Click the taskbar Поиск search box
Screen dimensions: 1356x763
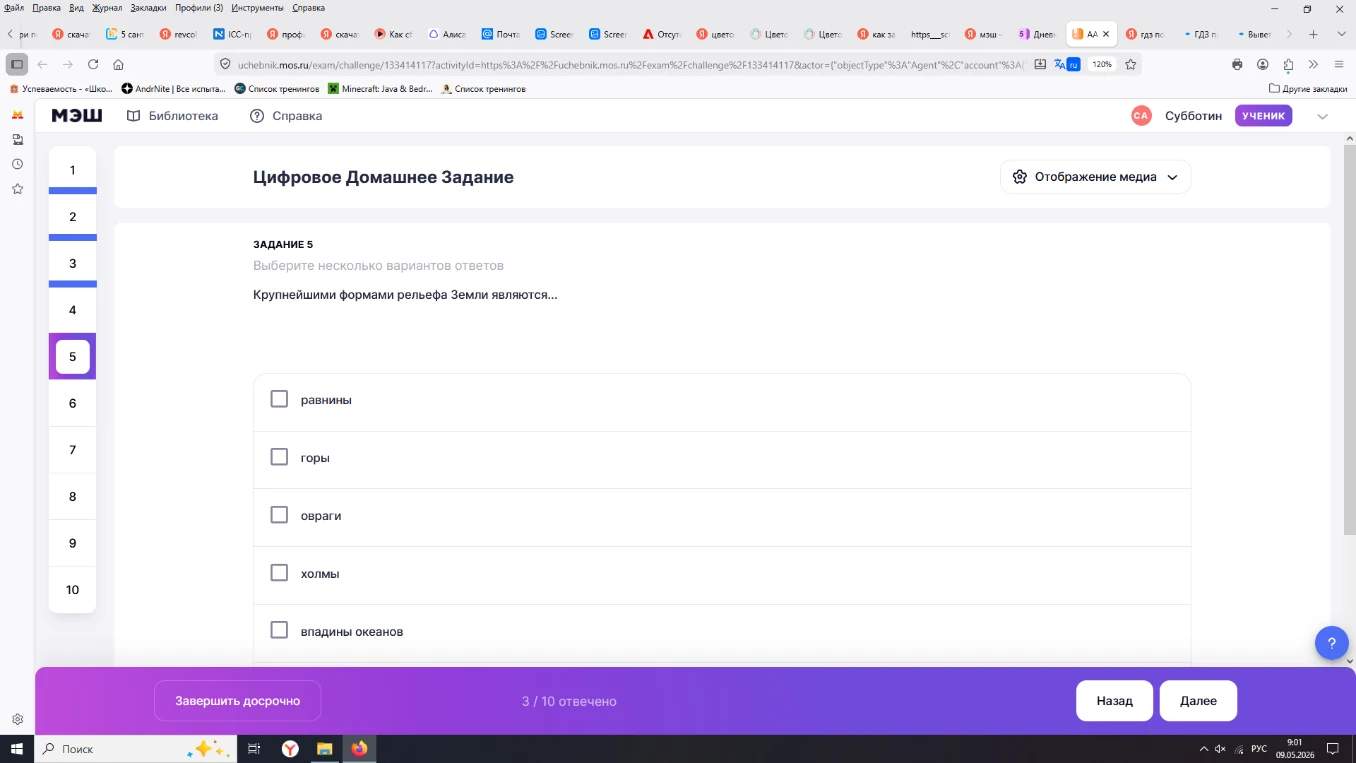point(135,748)
